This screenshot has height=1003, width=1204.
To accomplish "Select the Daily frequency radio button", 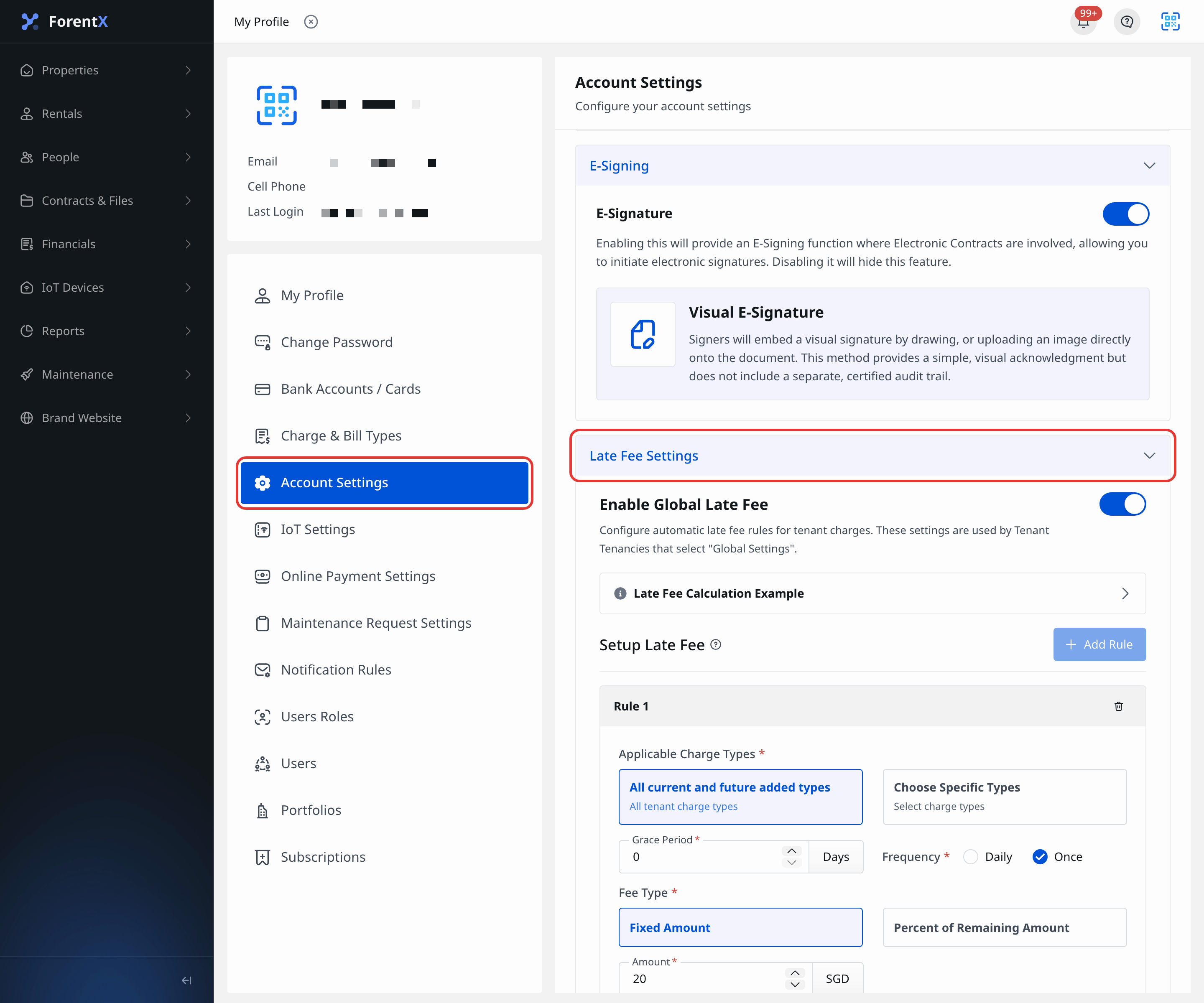I will (x=970, y=857).
